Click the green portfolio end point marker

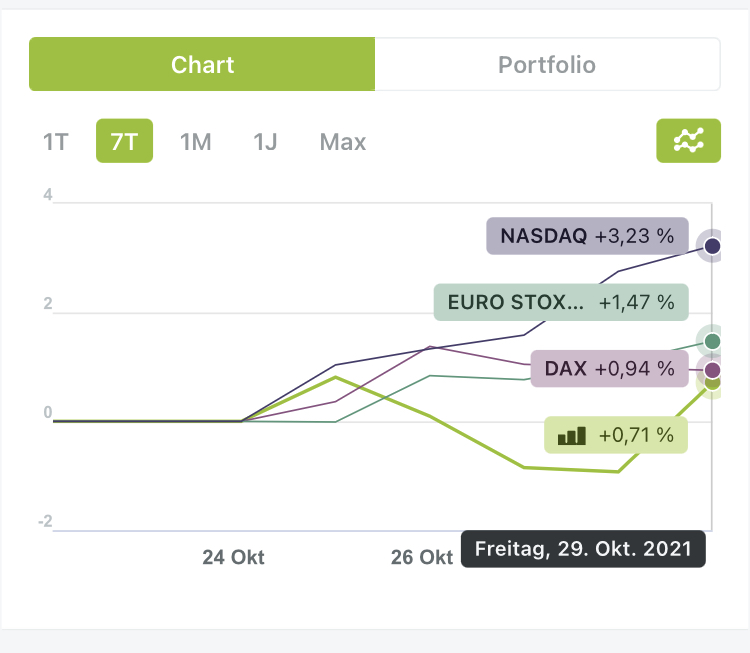[x=712, y=382]
